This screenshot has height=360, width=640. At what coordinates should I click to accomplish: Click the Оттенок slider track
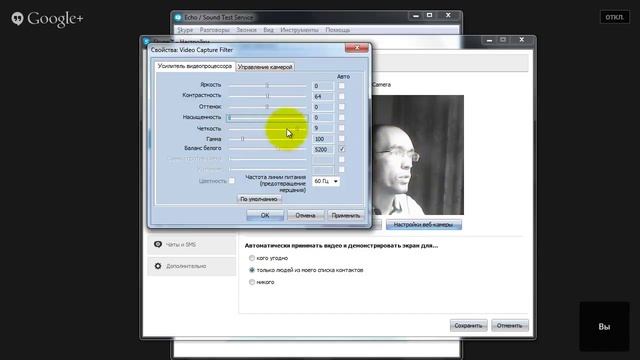click(x=267, y=107)
